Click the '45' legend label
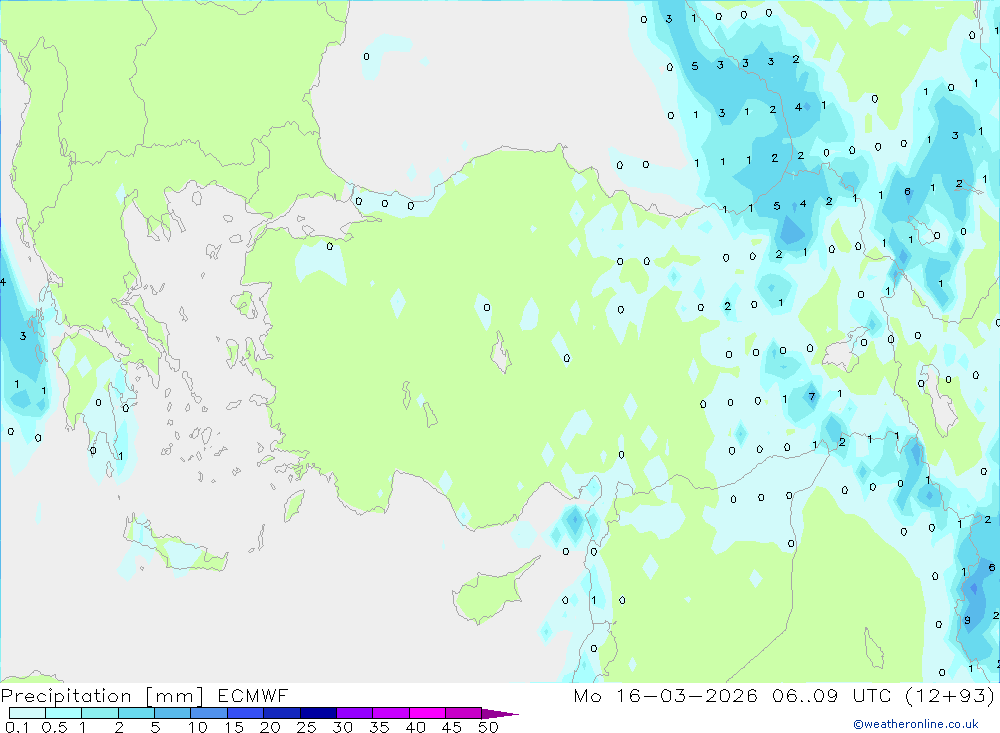Viewport: 1000px width, 733px height. (x=452, y=727)
